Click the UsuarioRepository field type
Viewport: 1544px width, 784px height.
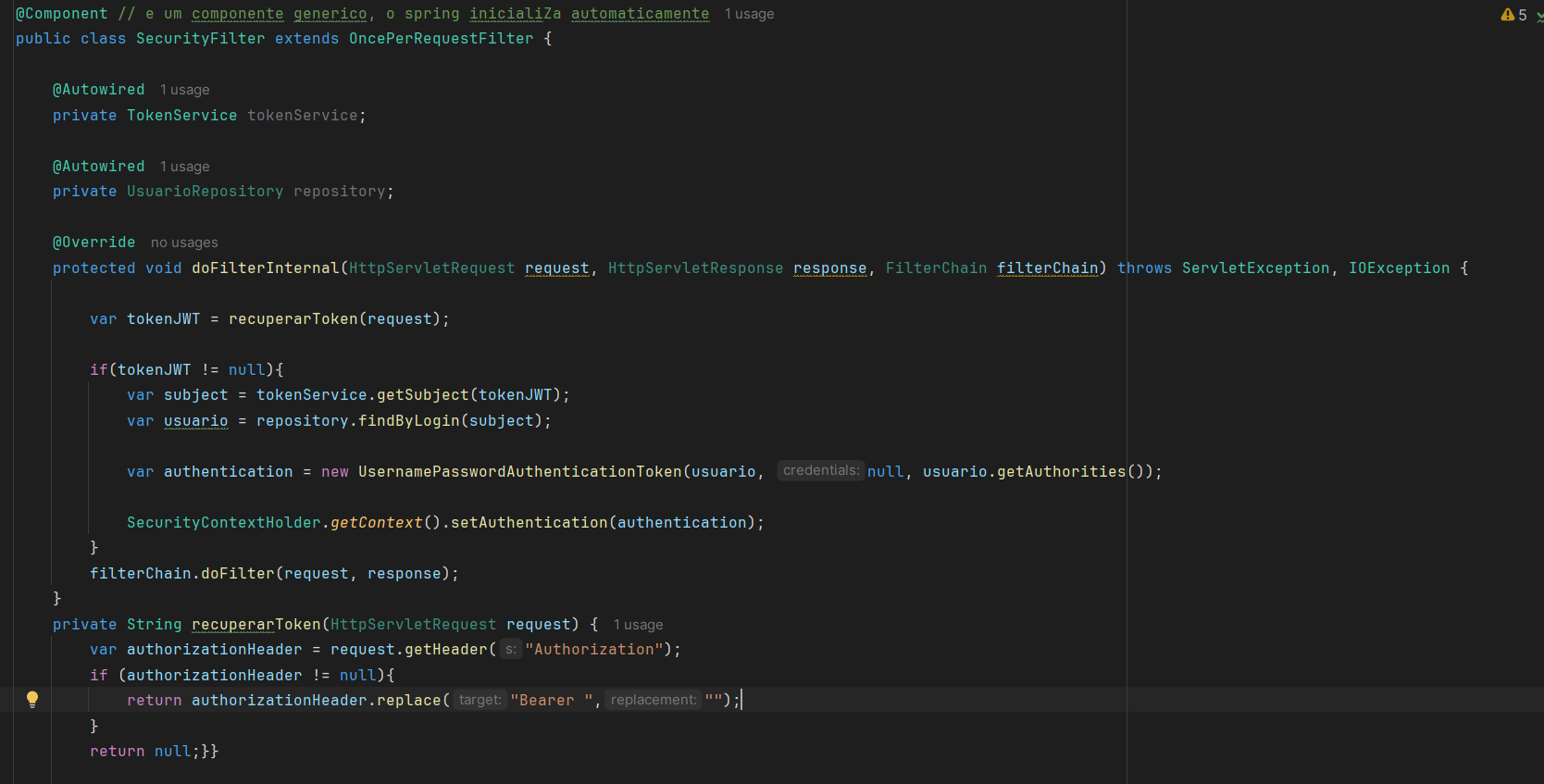tap(205, 192)
